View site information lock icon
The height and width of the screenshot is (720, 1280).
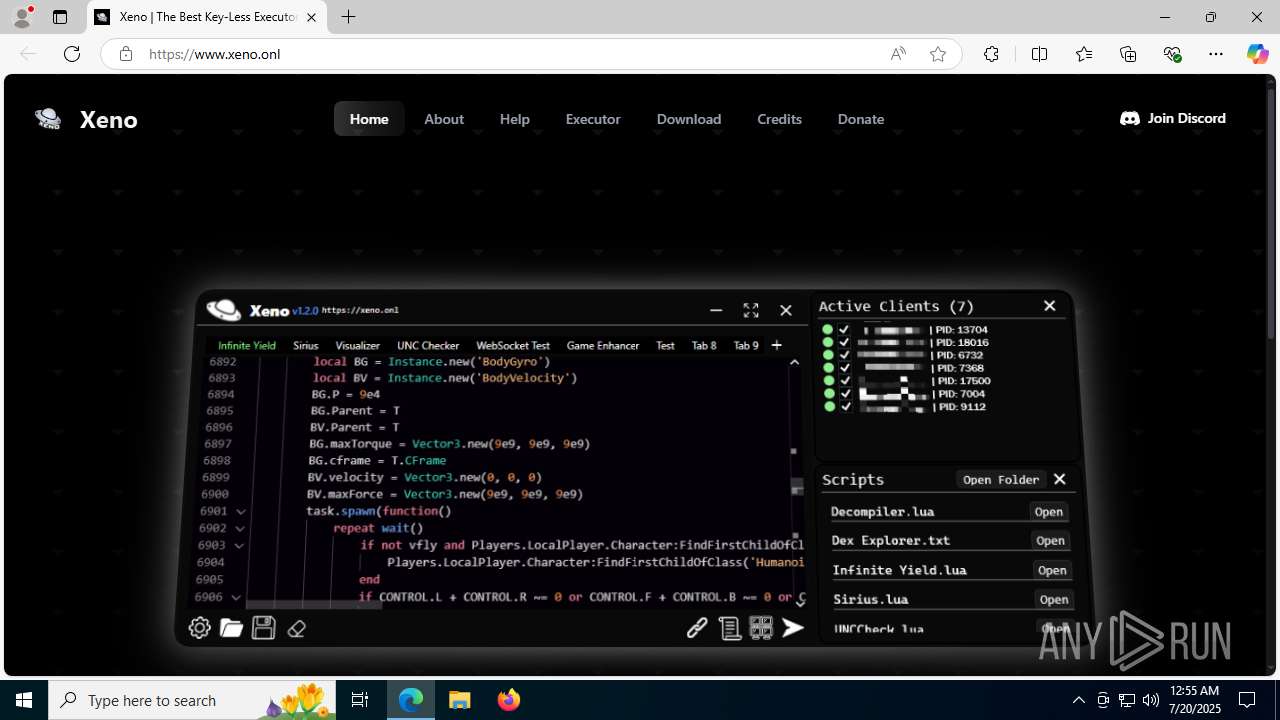[126, 54]
